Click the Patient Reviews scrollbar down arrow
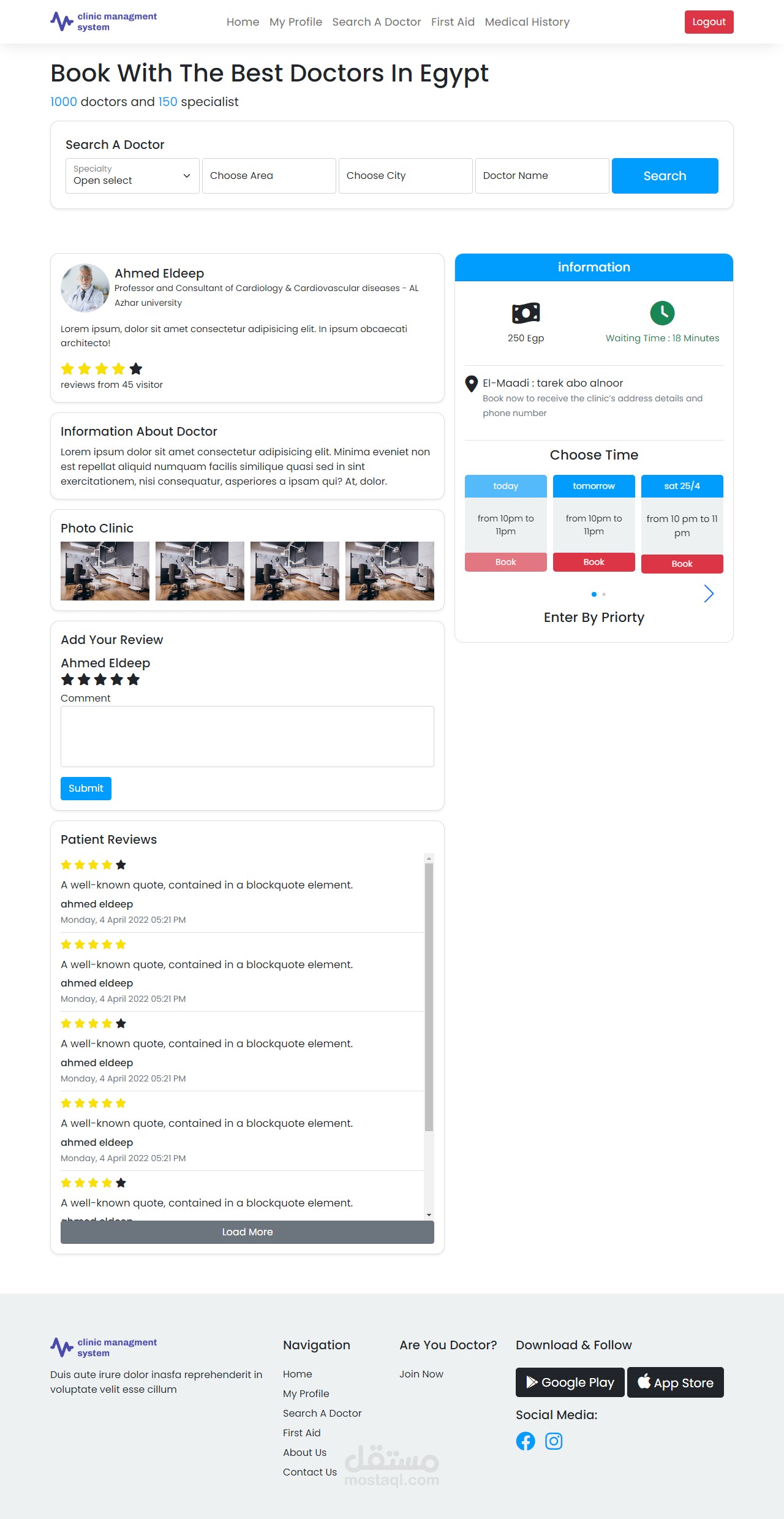 [x=429, y=1215]
